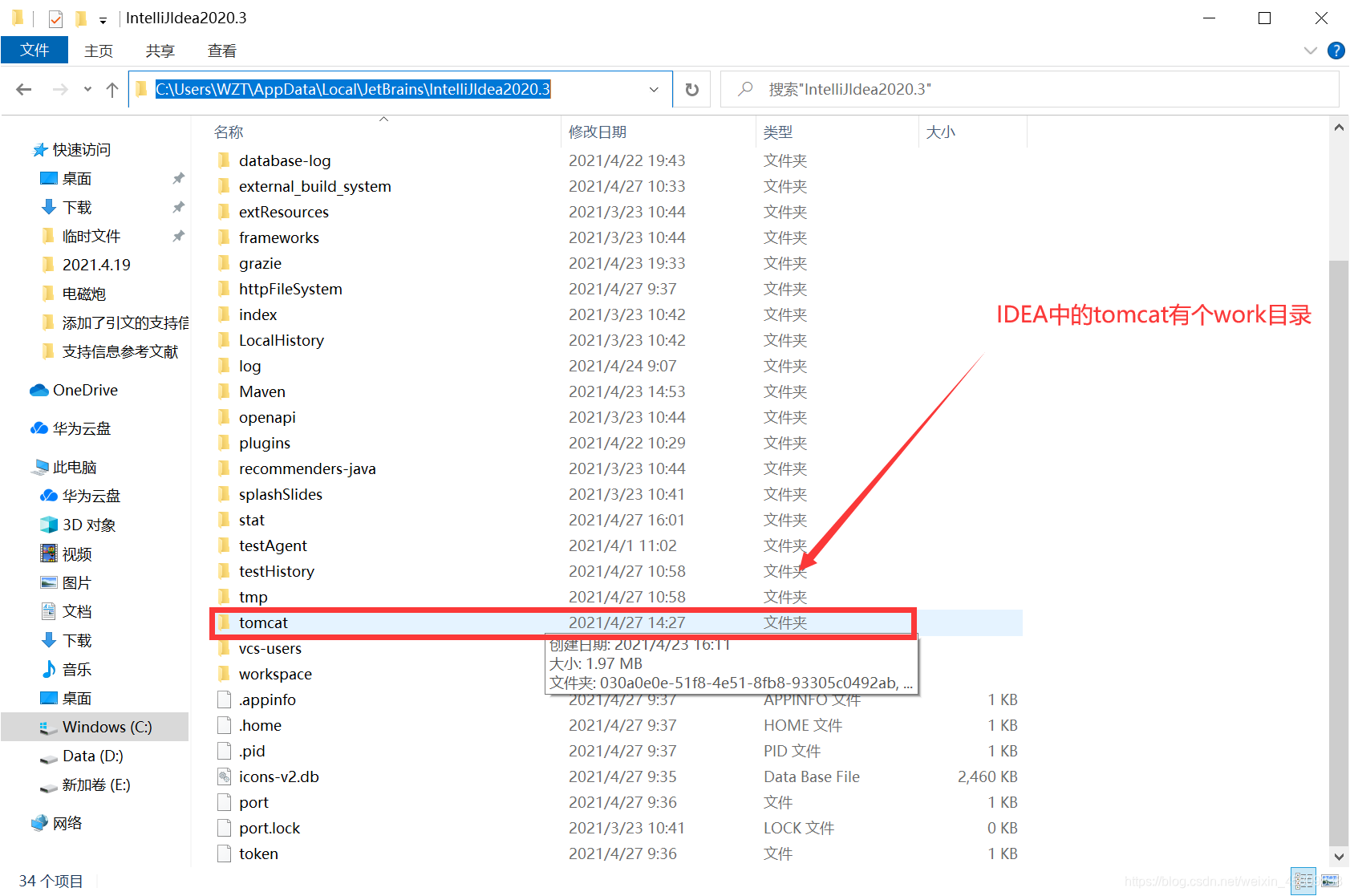
Task: Switch to the 查看 ribbon tab
Action: click(222, 51)
